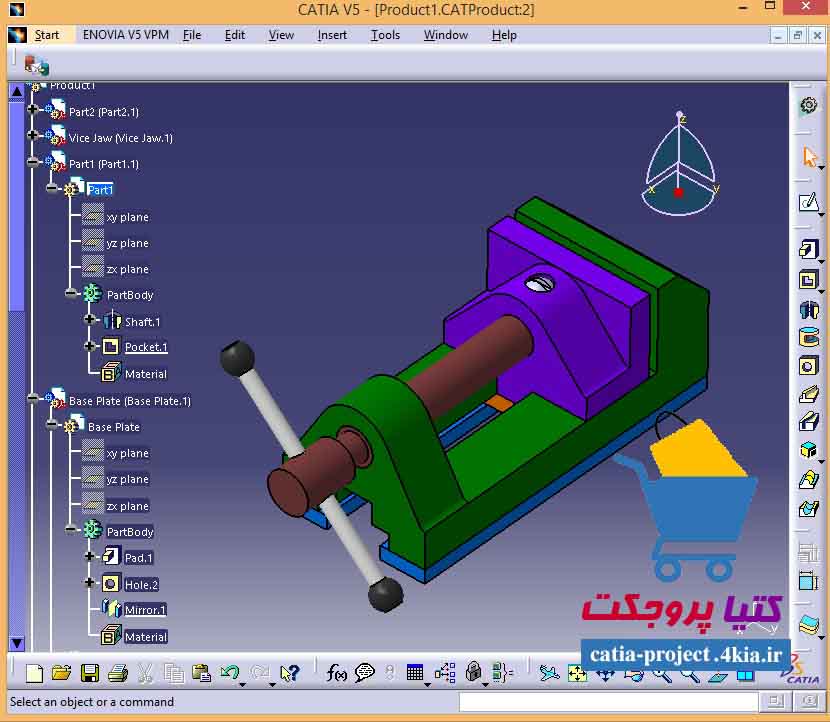This screenshot has width=830, height=722.
Task: Open the Sketcher tool
Action: (808, 202)
